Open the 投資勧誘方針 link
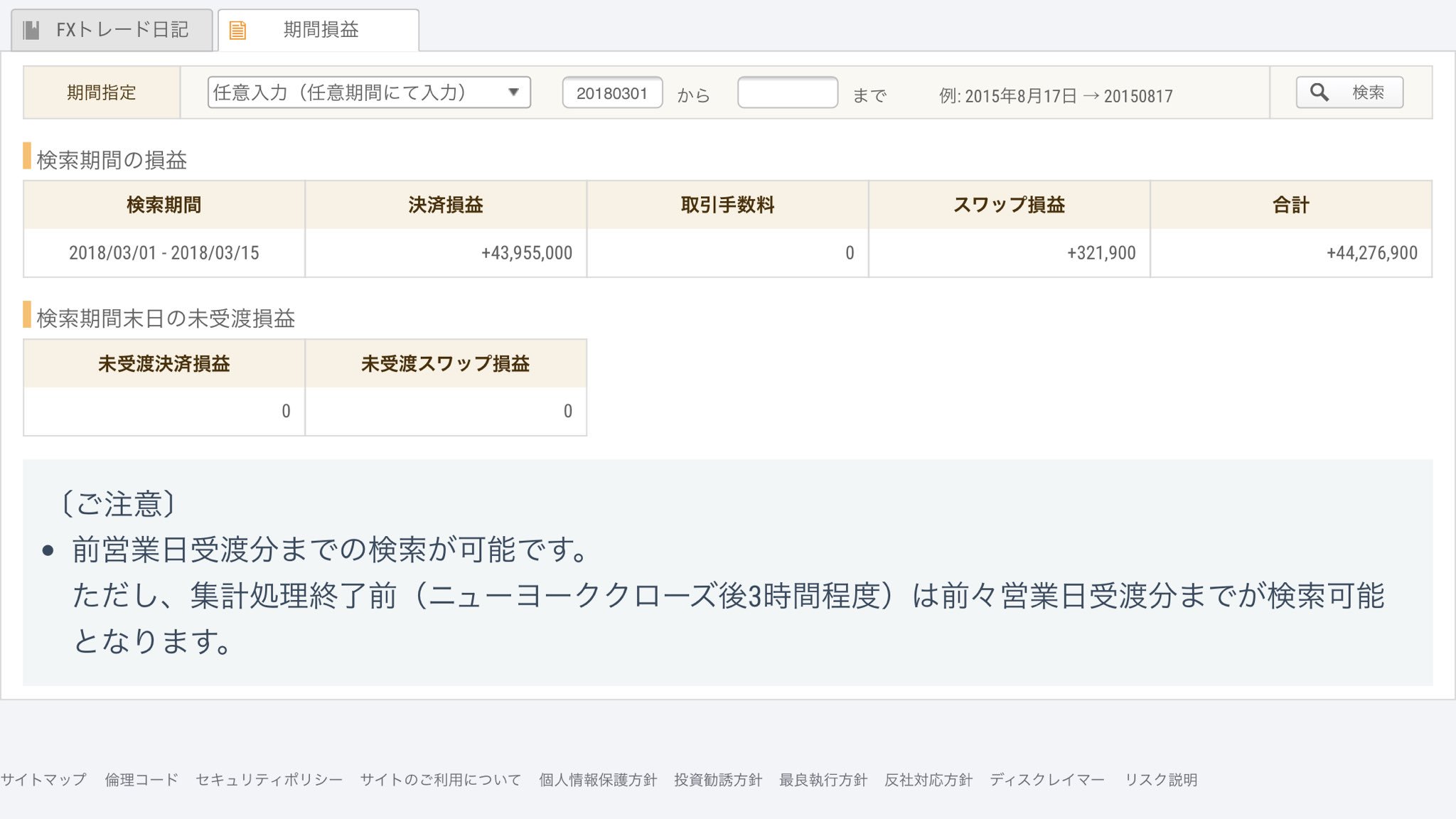 [717, 780]
